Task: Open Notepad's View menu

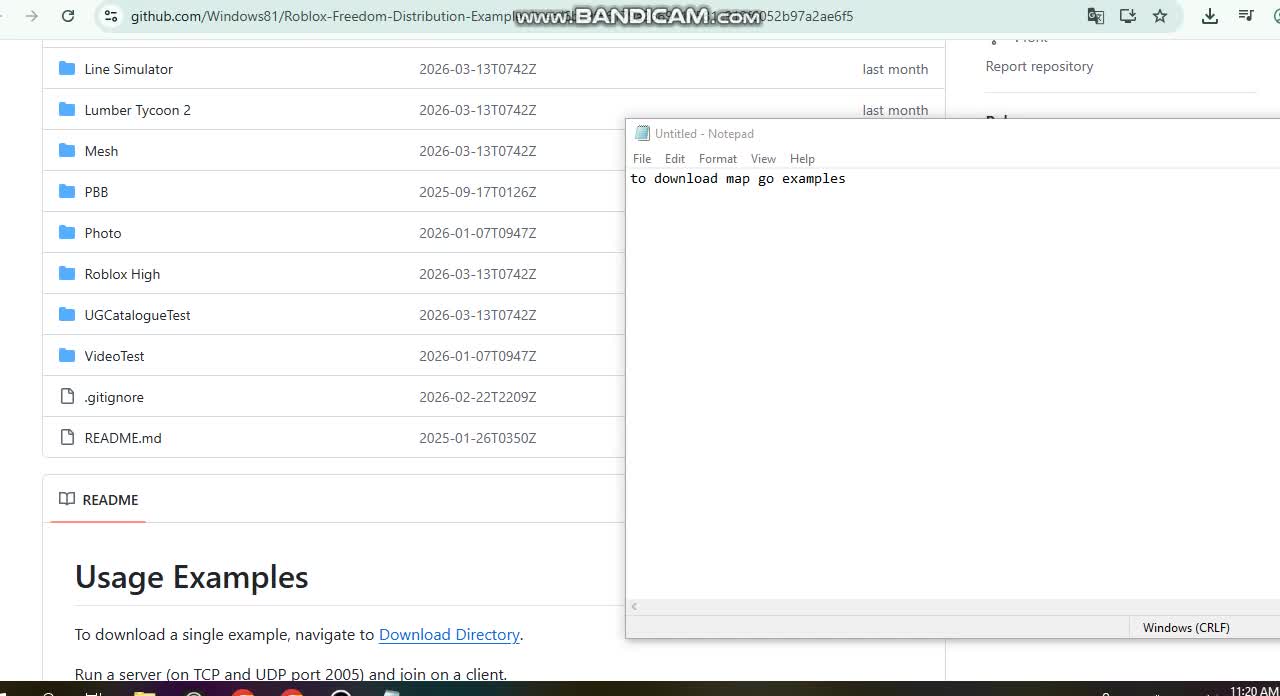Action: click(x=763, y=158)
